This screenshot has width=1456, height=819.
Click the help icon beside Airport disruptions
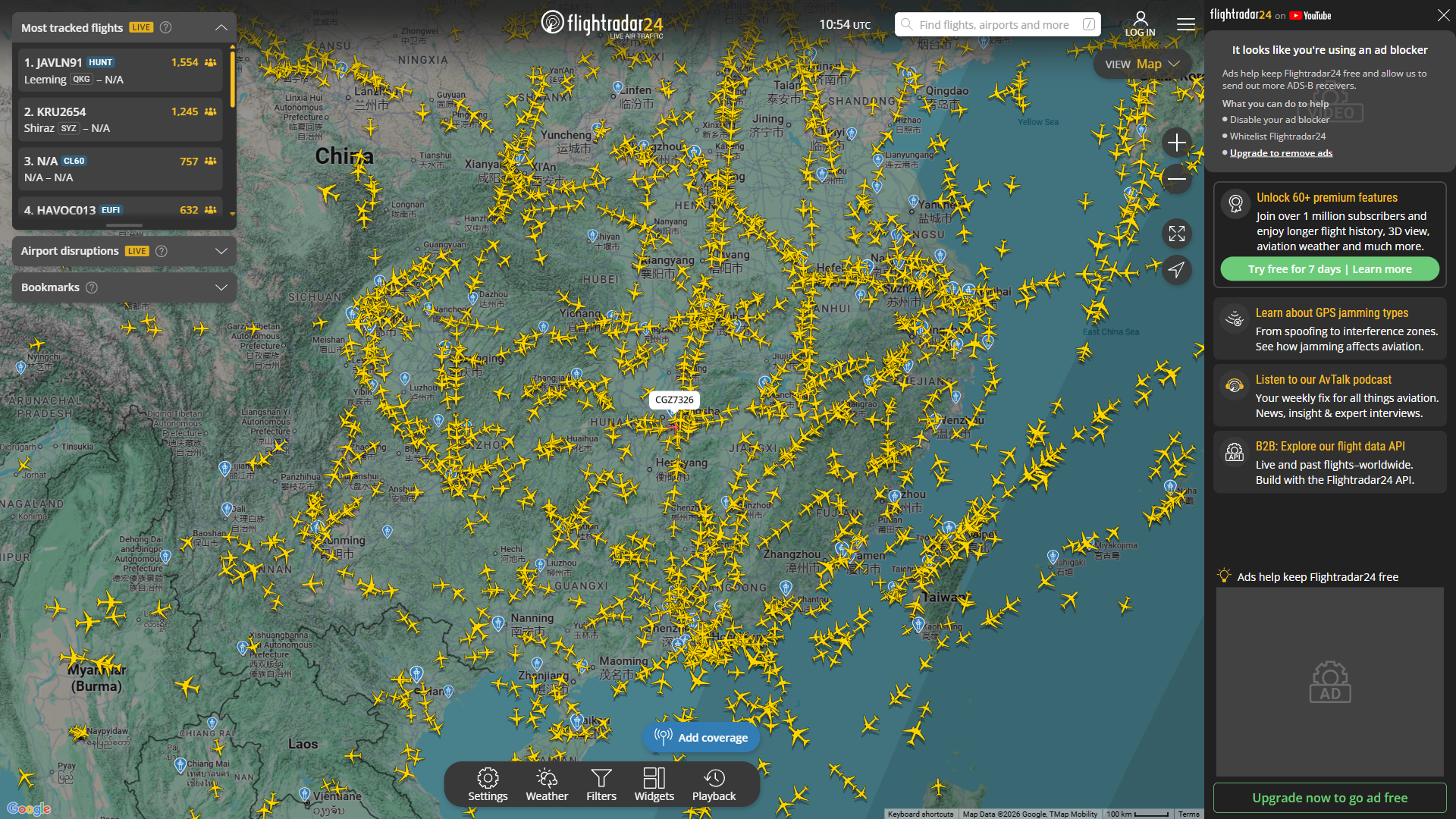pos(162,251)
